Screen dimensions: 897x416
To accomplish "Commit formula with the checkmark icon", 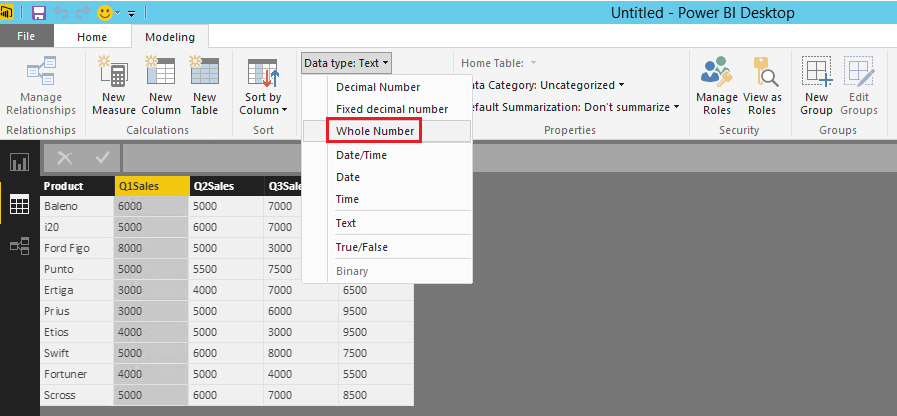I will click(102, 158).
